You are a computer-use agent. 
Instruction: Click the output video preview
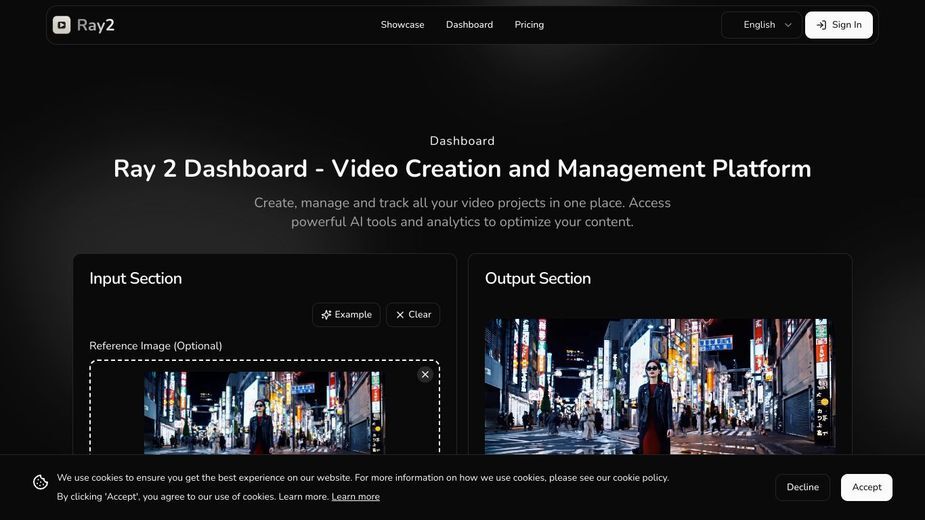[x=660, y=387]
